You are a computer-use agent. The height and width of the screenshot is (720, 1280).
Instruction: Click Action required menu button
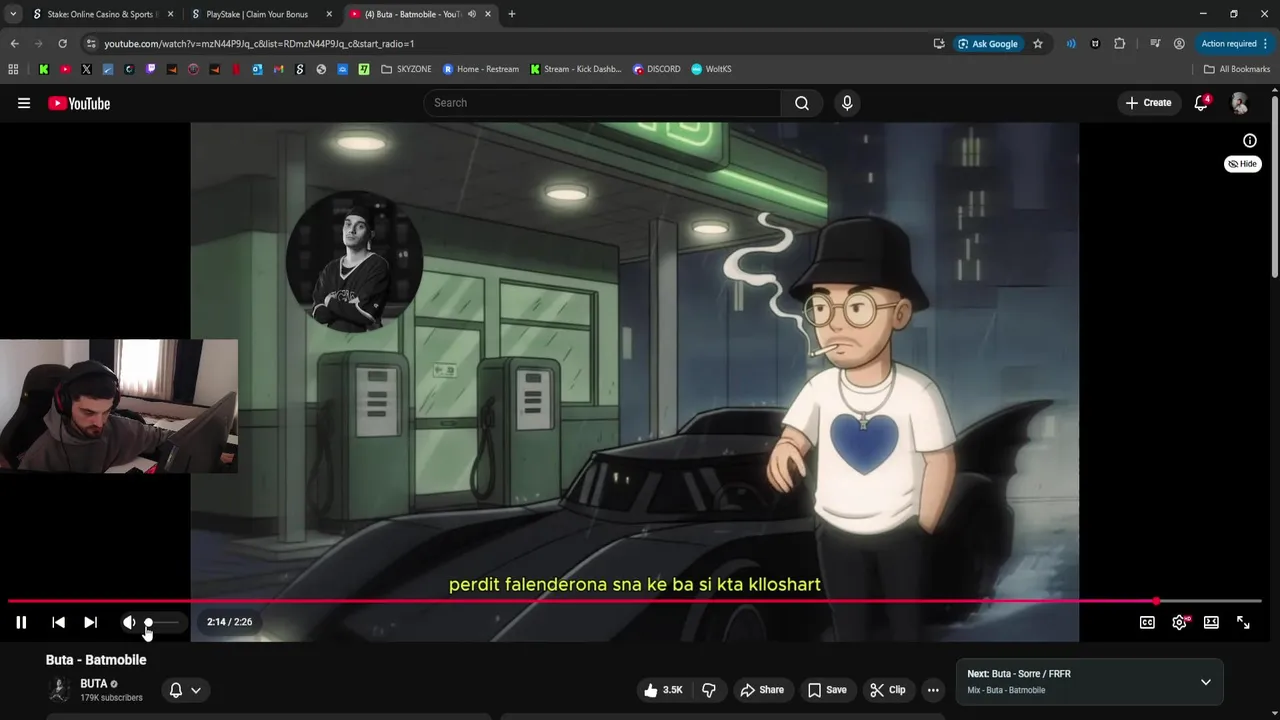pos(1235,44)
